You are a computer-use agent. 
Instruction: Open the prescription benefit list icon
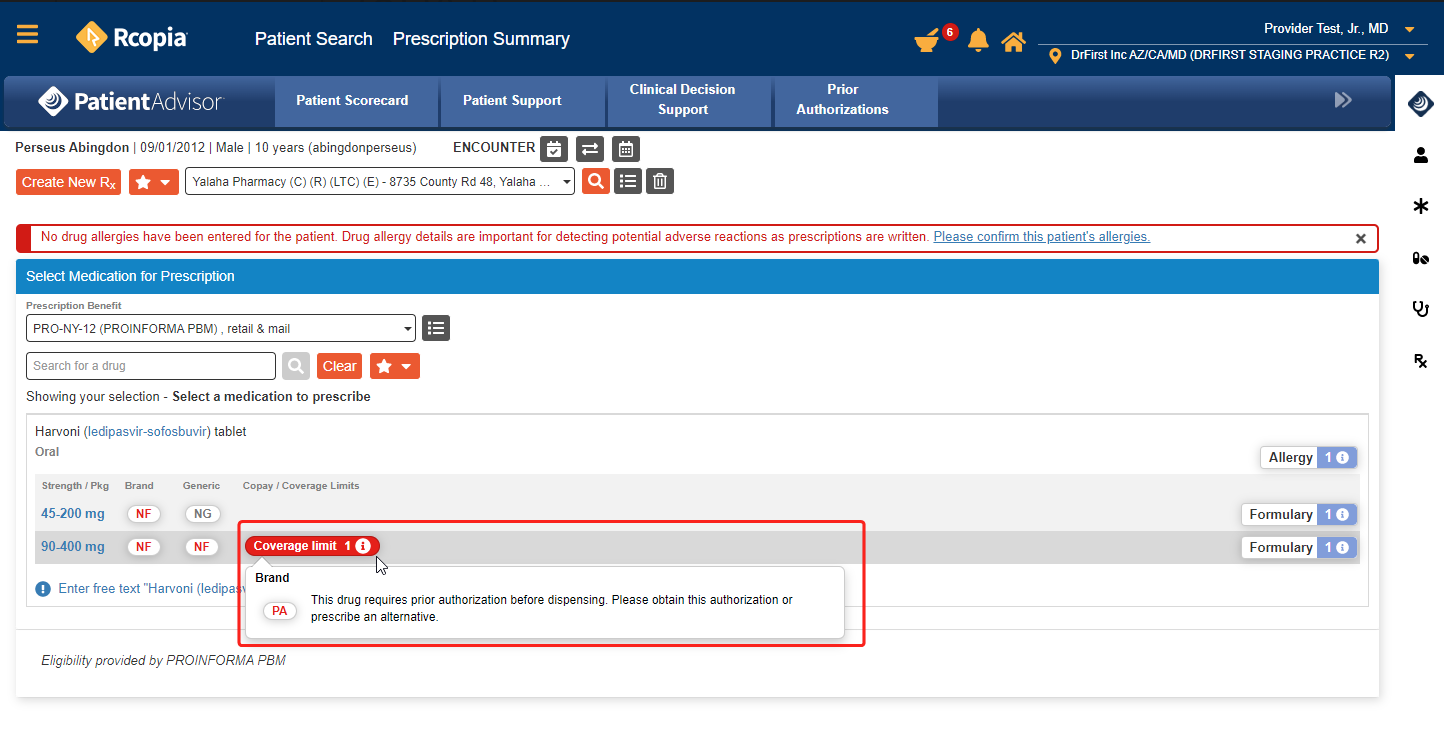coord(436,328)
